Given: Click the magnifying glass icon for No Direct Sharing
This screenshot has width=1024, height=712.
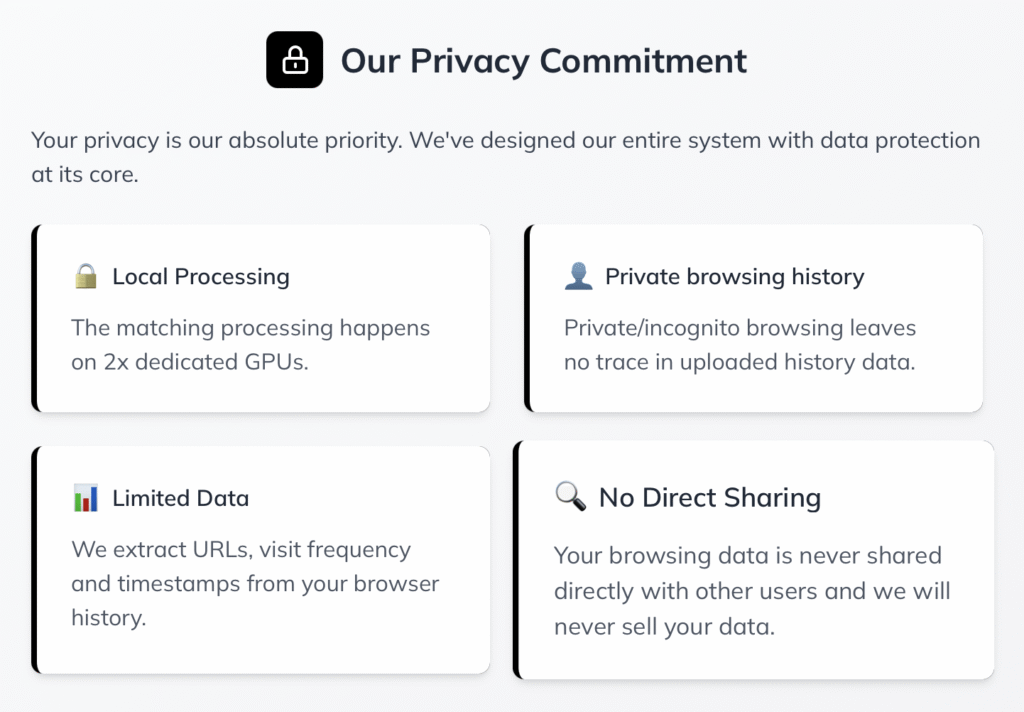Looking at the screenshot, I should coord(570,497).
